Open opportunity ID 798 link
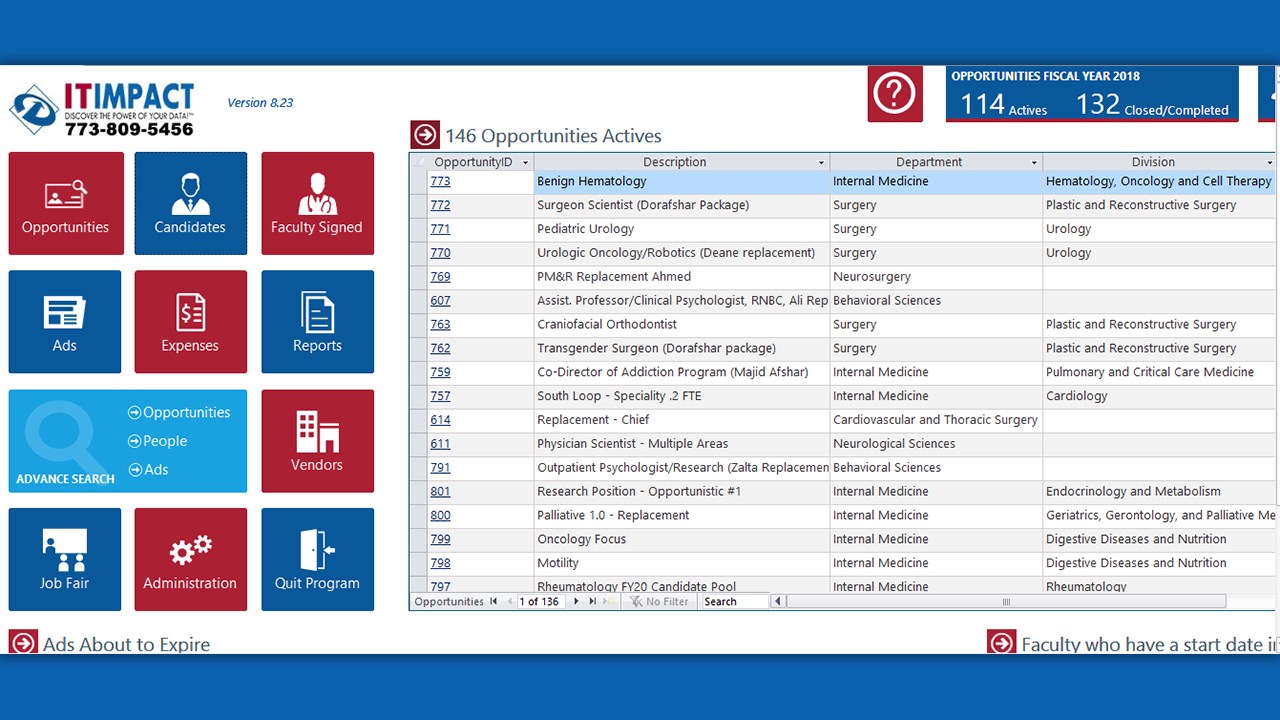 [440, 564]
